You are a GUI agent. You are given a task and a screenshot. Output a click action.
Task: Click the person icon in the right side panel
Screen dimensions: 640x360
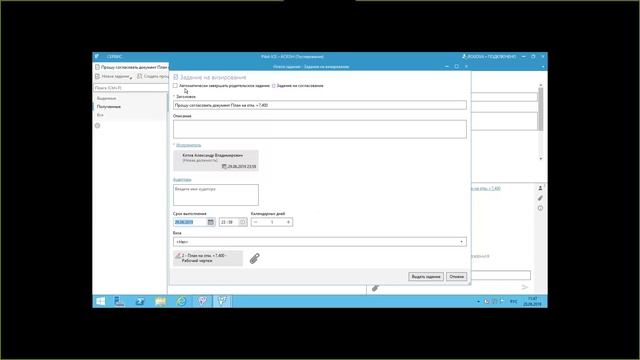pyautogui.click(x=540, y=188)
